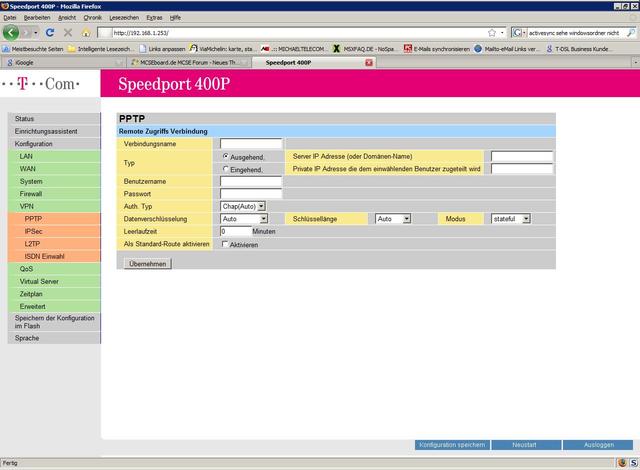Image resolution: width=640 pixels, height=470 pixels.
Task: Click the status bar S icon
Action: click(633, 463)
